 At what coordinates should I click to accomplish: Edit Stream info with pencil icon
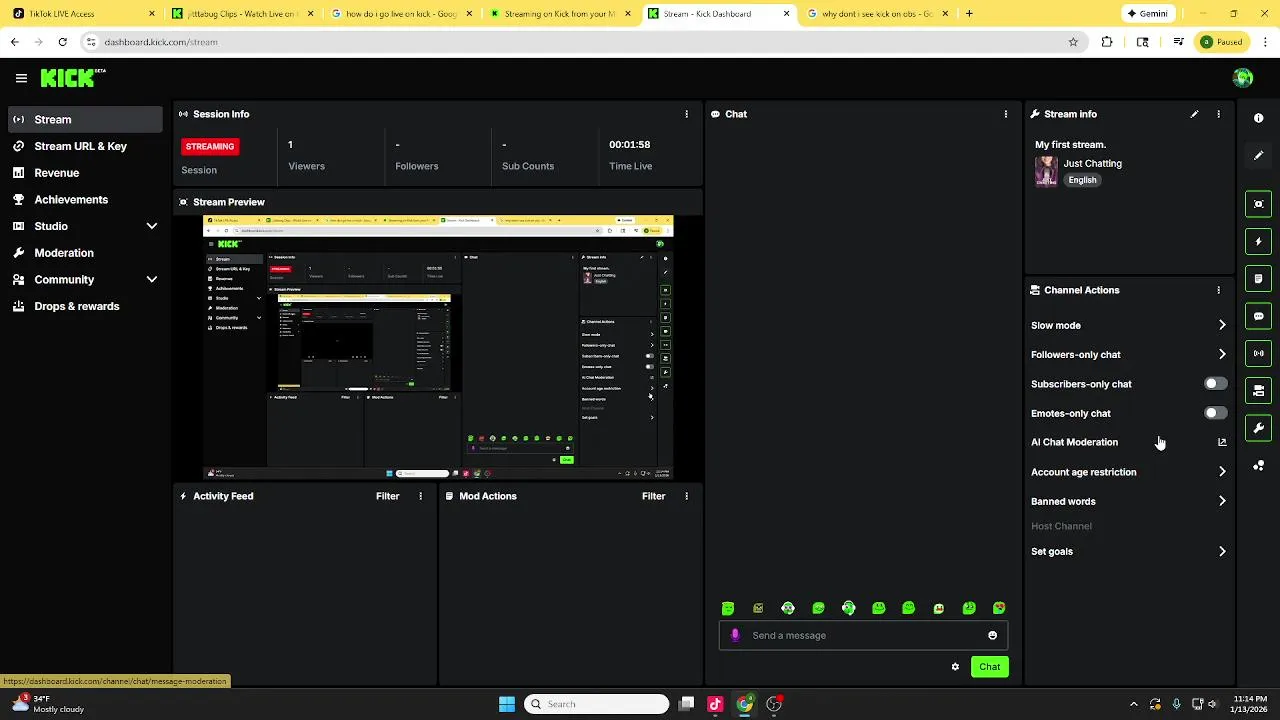pos(1194,114)
